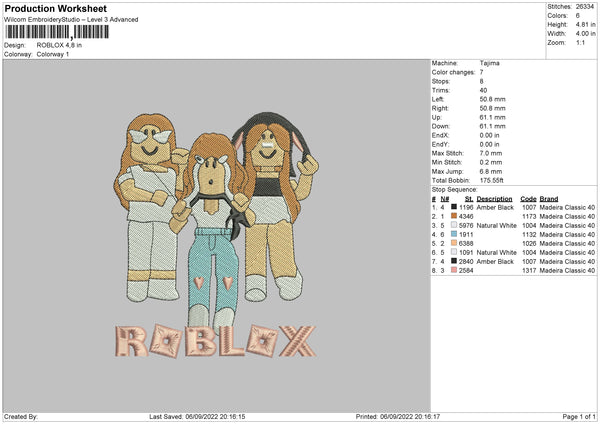Image resolution: width=600 pixels, height=424 pixels.
Task: Click the Width value 4.00 in
Action: 585,34
